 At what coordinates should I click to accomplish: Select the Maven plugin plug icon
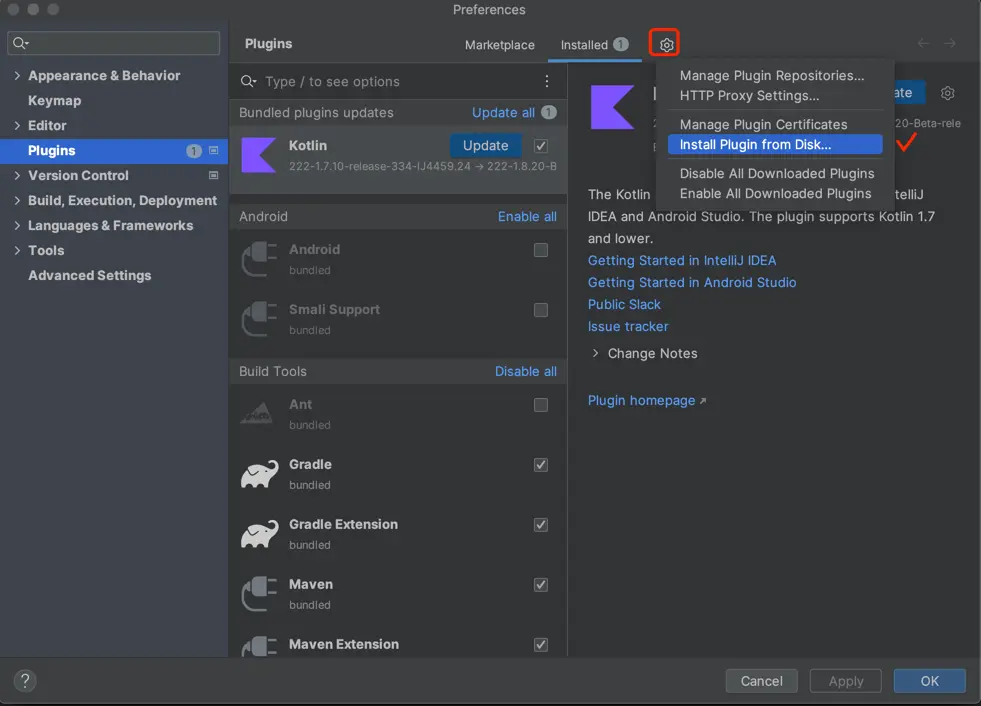[x=259, y=594]
